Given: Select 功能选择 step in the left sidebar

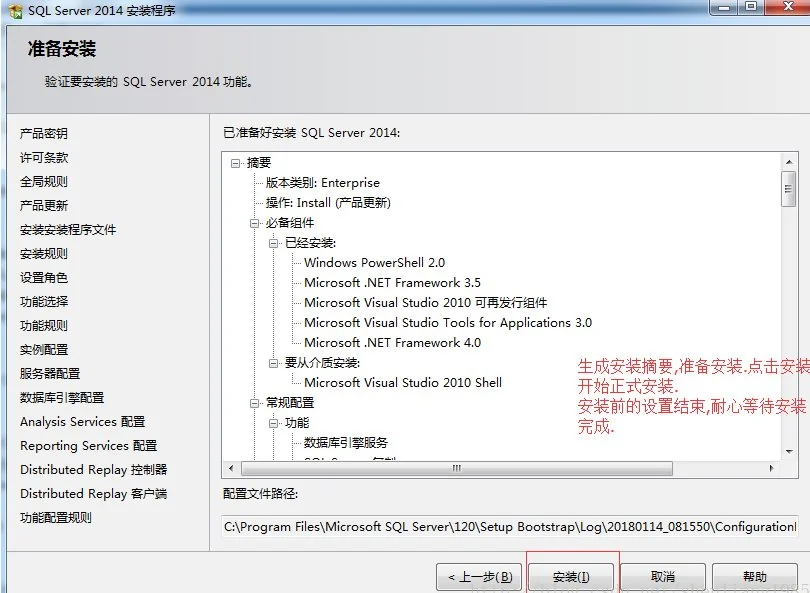Looking at the screenshot, I should (44, 301).
